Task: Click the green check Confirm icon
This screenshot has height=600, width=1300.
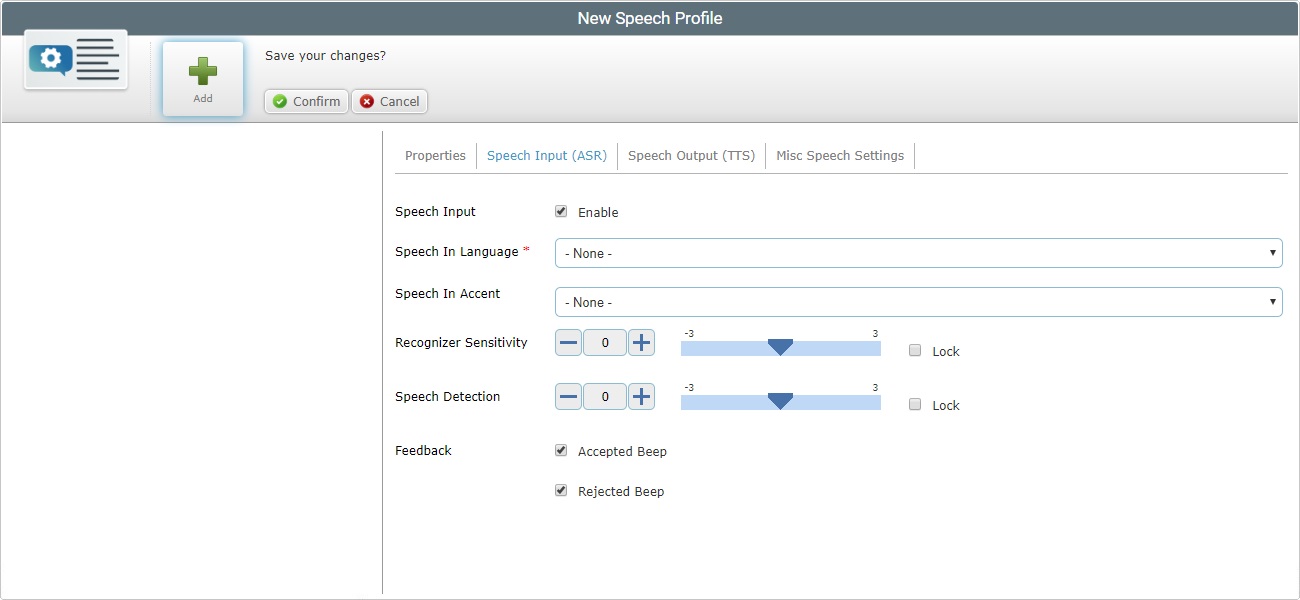Action: [x=279, y=101]
